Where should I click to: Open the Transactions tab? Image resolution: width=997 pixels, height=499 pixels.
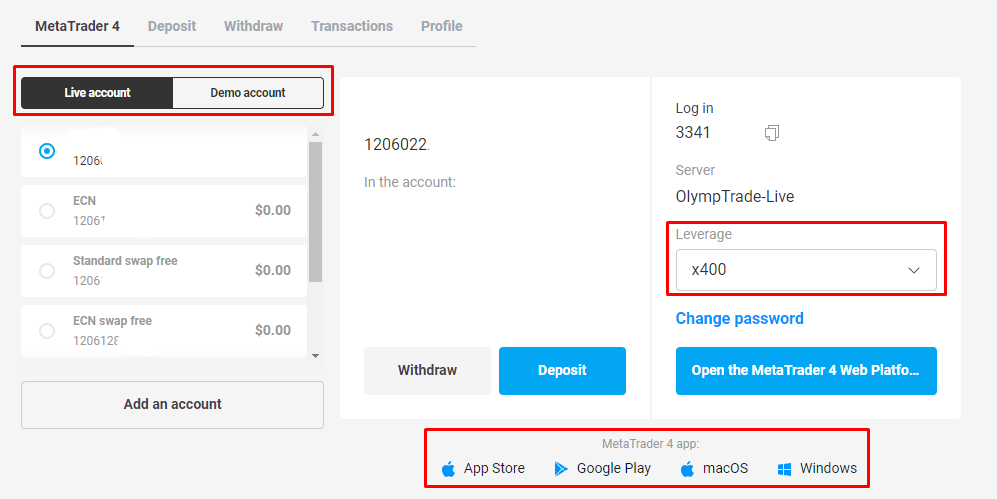click(x=352, y=26)
